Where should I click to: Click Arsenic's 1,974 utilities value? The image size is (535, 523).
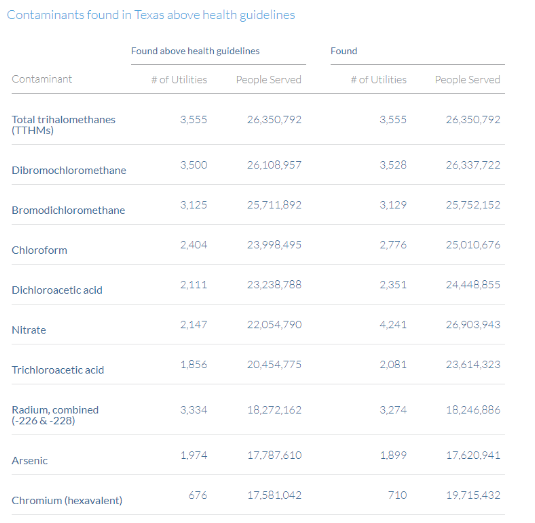pyautogui.click(x=193, y=455)
